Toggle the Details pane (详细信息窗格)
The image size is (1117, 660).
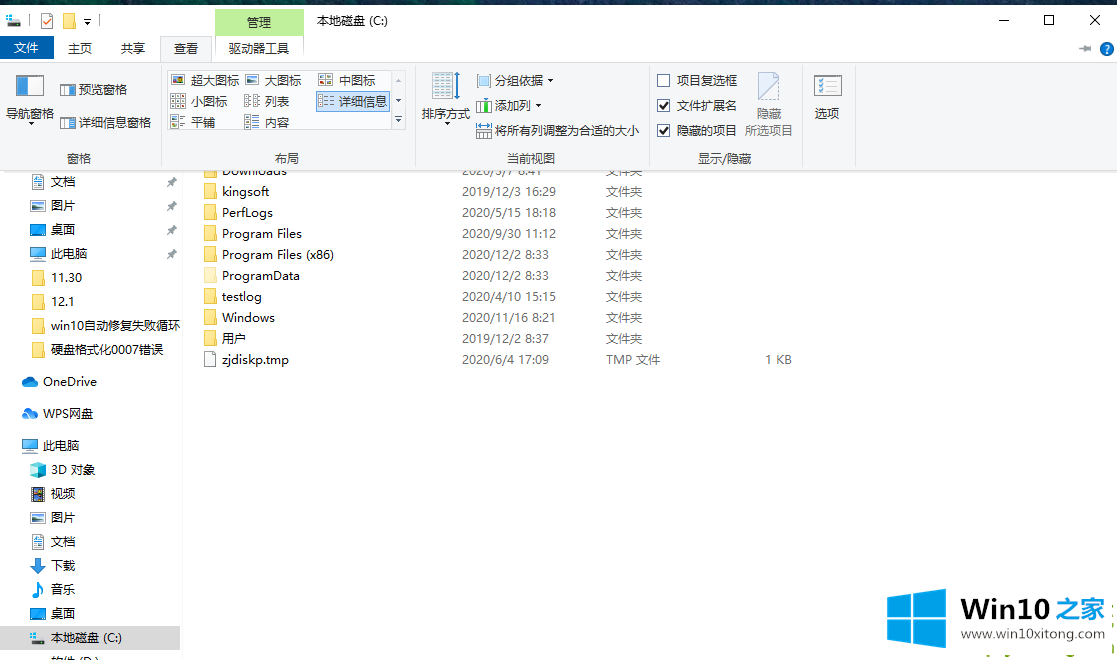point(105,123)
